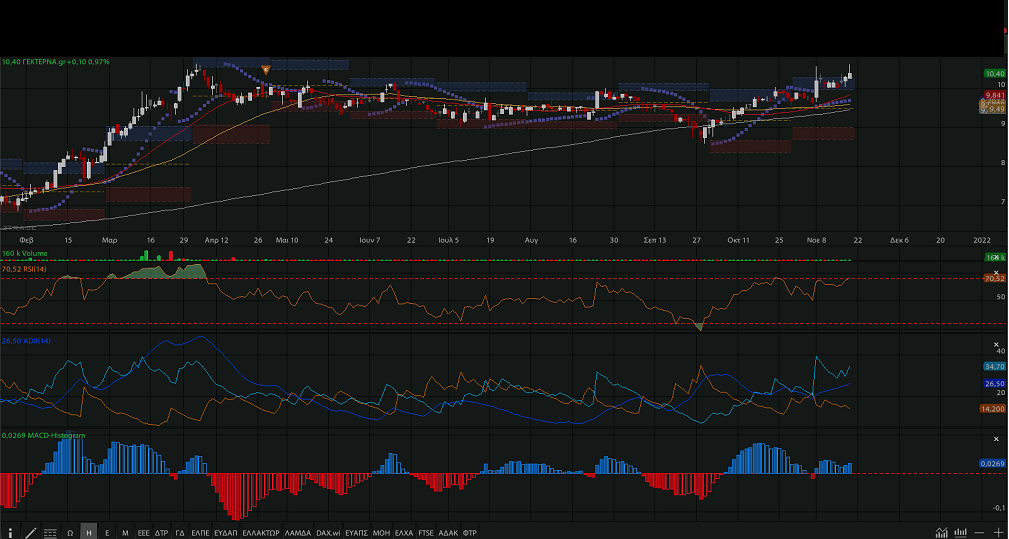
Task: Select the E weekly timeframe button
Action: [107, 533]
